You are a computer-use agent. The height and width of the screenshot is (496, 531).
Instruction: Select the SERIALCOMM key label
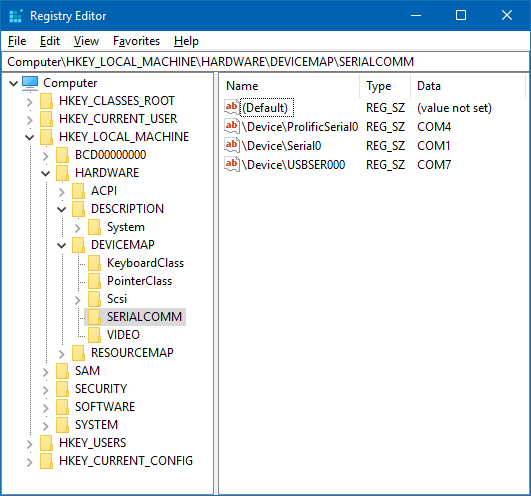(x=144, y=317)
